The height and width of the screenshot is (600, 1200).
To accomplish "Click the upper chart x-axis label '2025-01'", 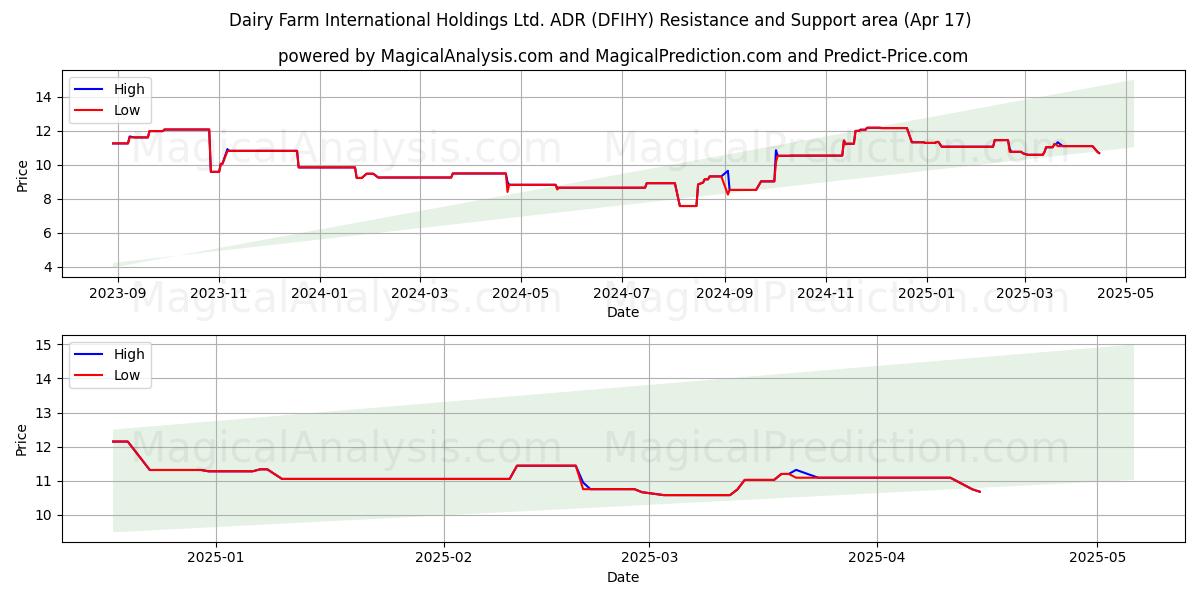I will coord(927,295).
